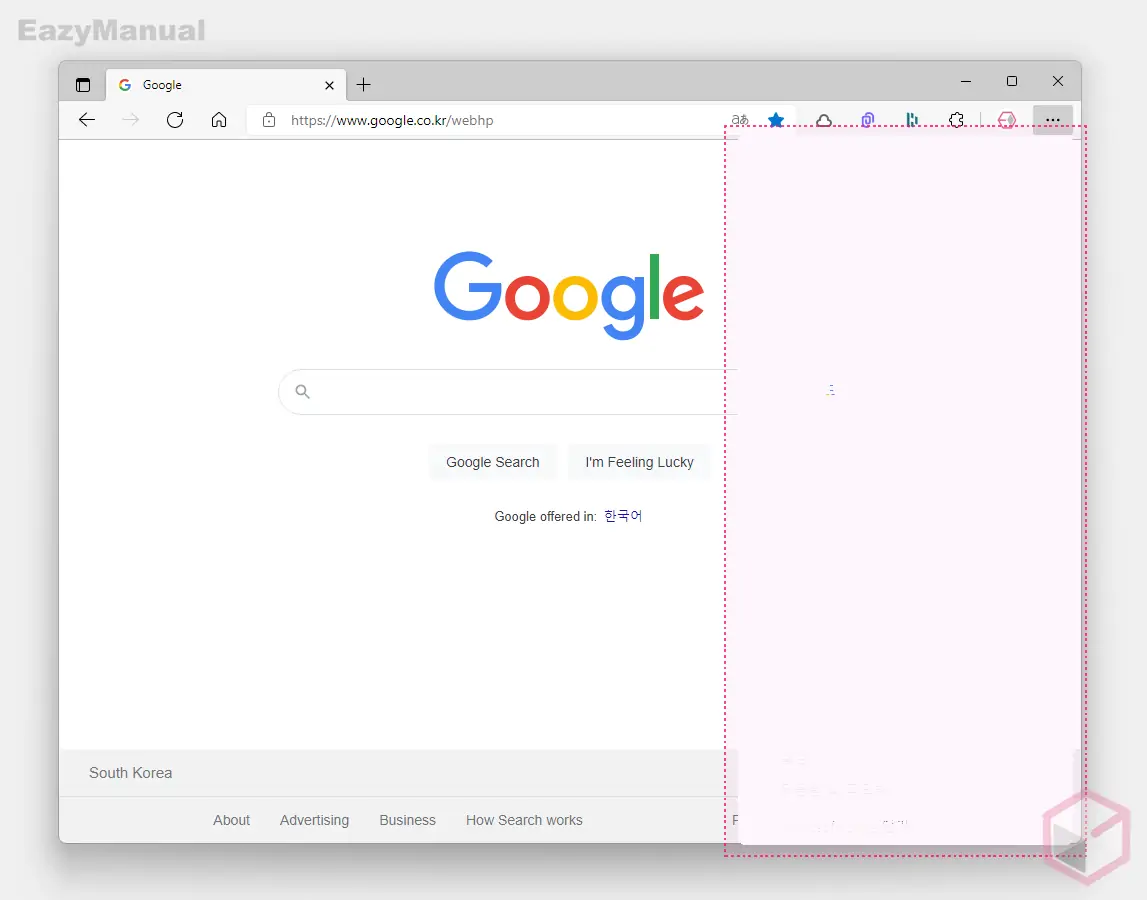Click the South Korea footer text

(131, 773)
